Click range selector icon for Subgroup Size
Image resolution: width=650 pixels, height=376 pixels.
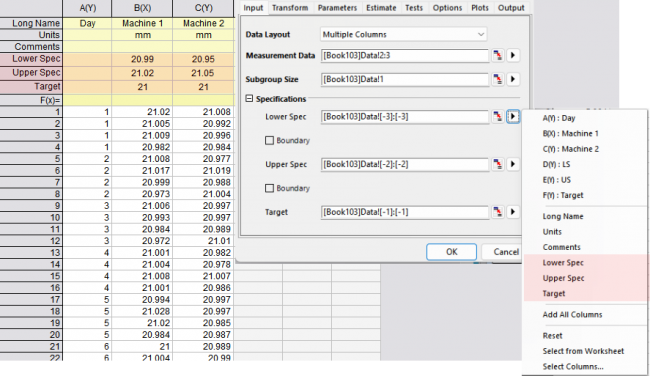tap(498, 79)
